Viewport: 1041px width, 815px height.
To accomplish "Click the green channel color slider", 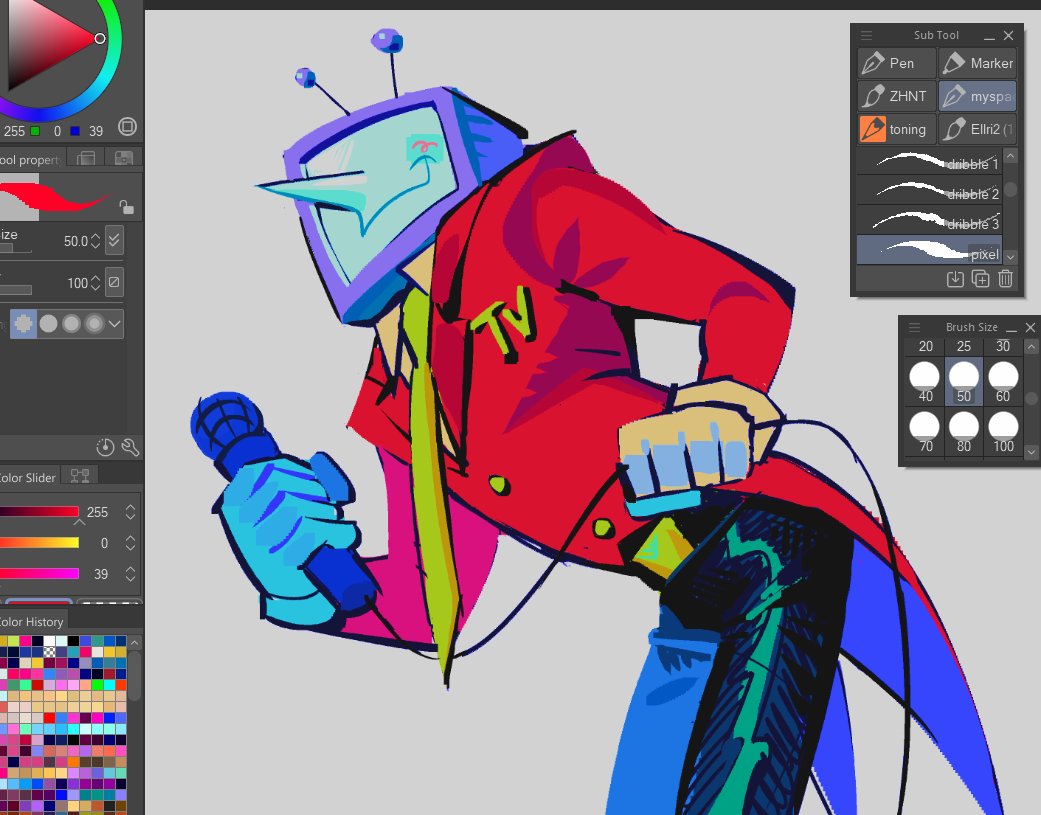I will [39, 543].
